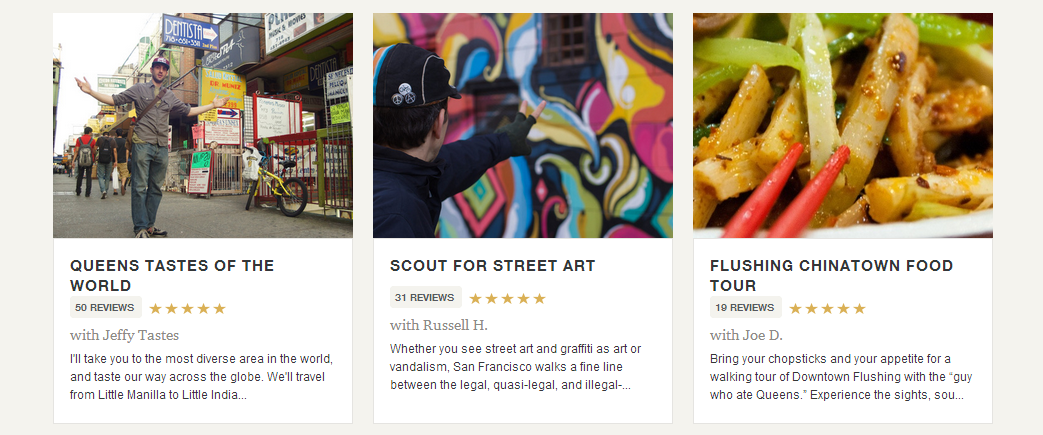Click the 50 Reviews badge
The height and width of the screenshot is (435, 1043).
(105, 308)
